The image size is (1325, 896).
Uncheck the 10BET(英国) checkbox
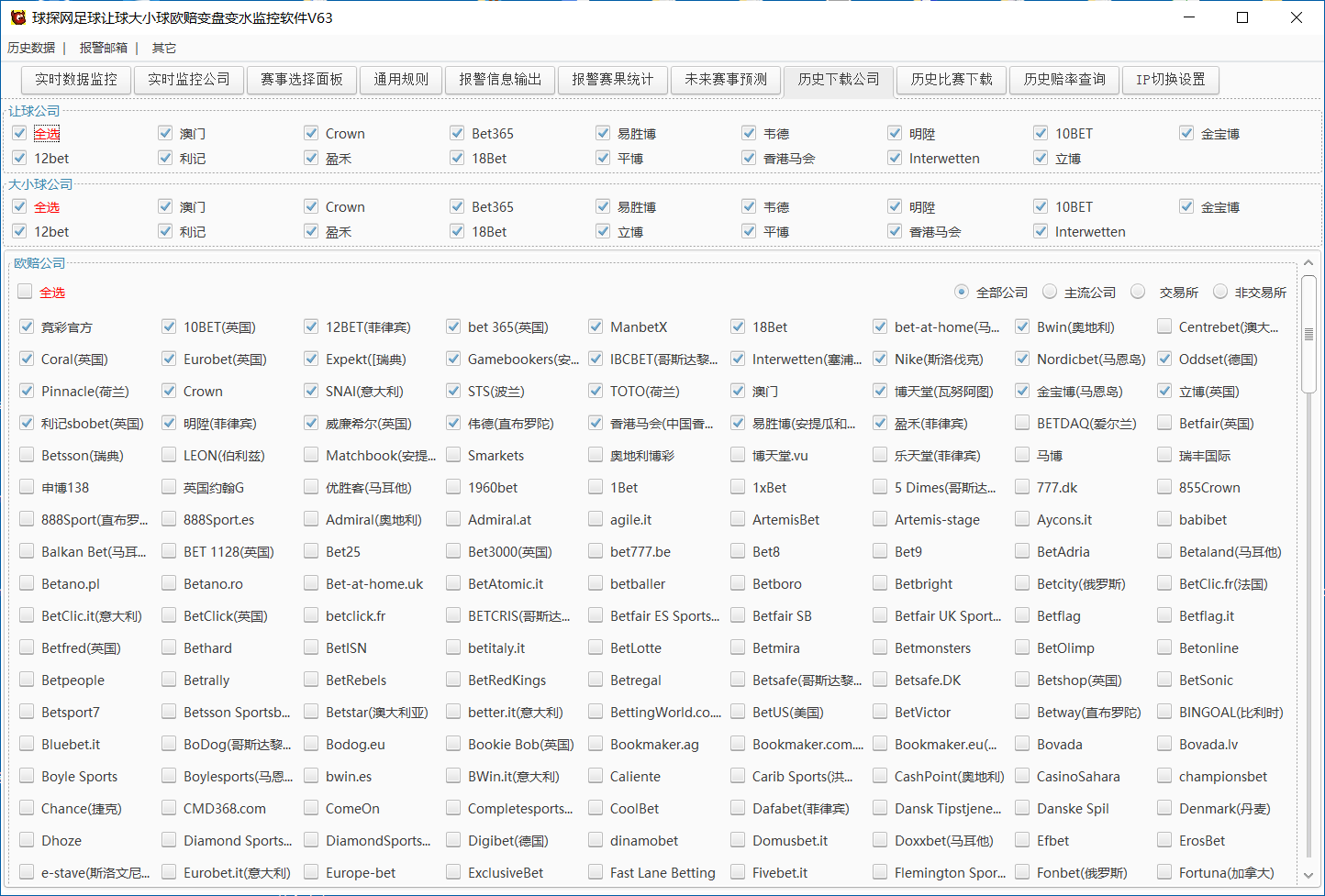point(169,326)
